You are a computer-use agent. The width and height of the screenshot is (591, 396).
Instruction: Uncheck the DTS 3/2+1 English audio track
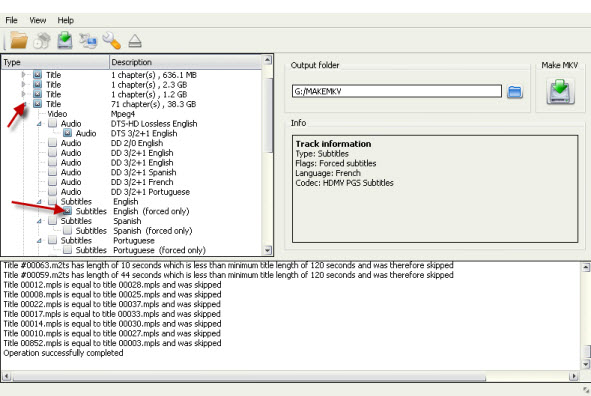click(67, 133)
